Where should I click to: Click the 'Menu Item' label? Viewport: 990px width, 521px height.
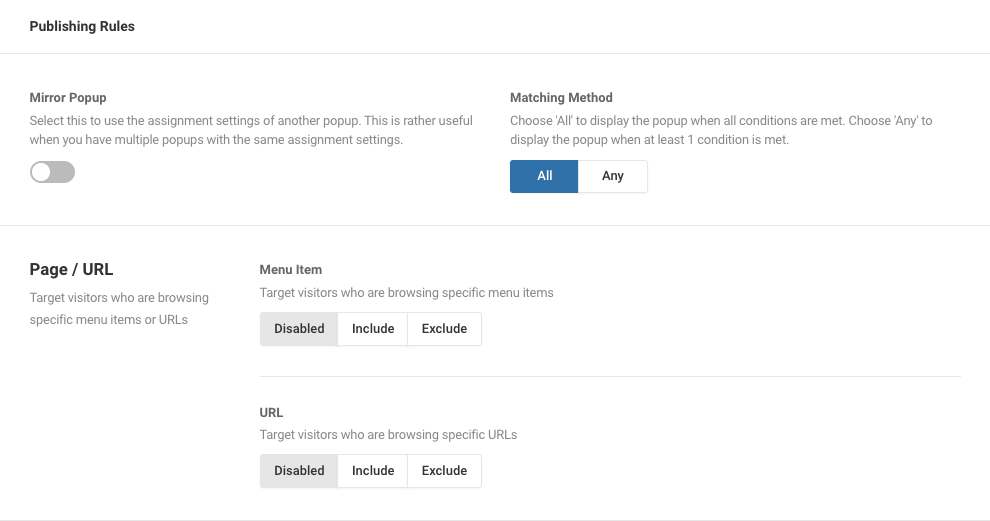290,270
